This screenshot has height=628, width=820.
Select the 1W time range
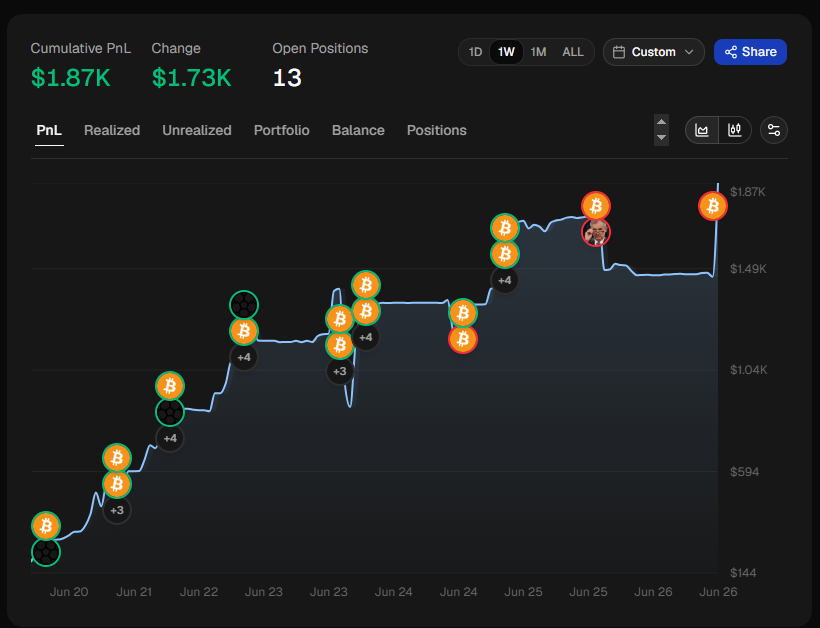(506, 52)
